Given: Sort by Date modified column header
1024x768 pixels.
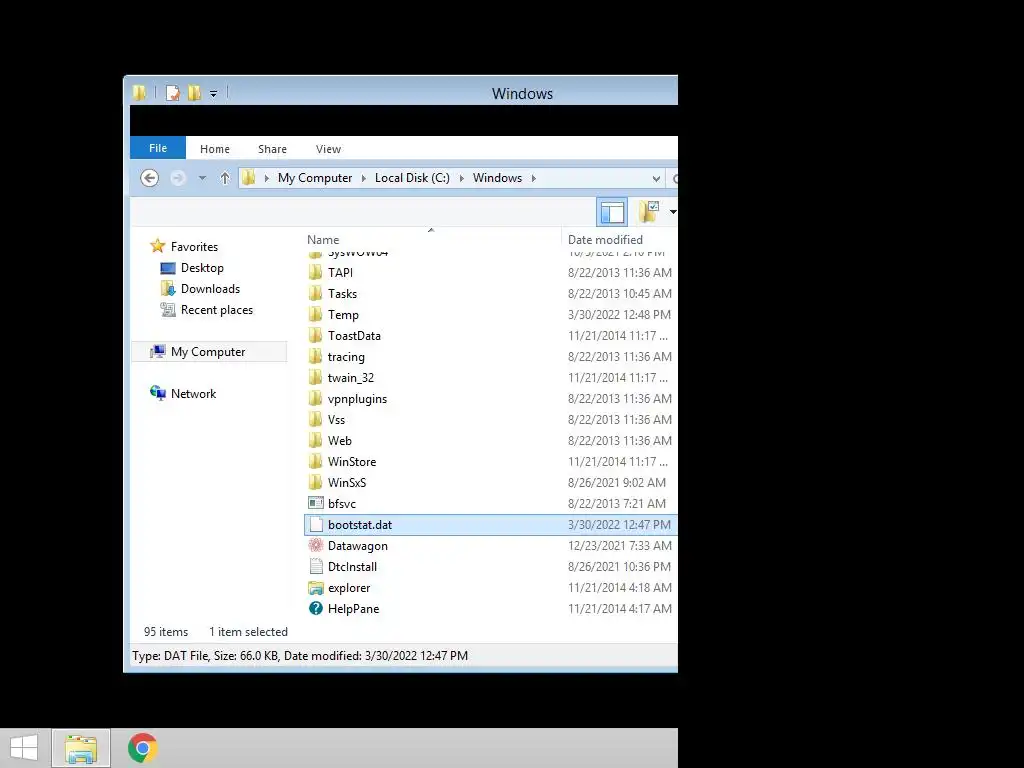Looking at the screenshot, I should click(605, 240).
